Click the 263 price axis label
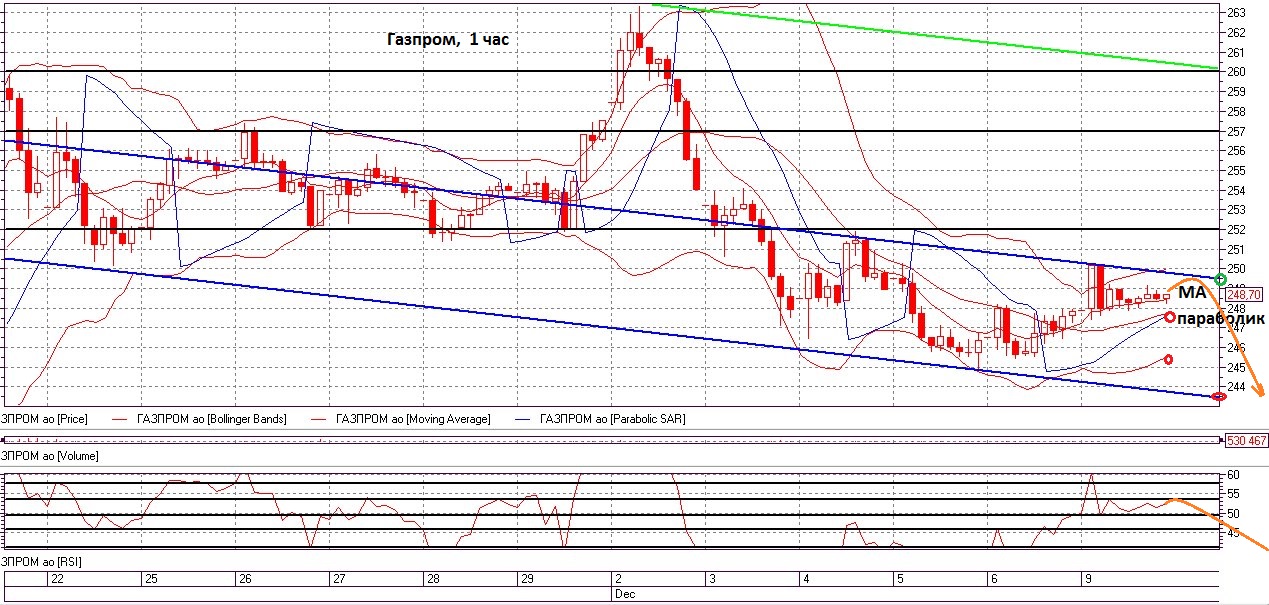1269x605 pixels. [x=1235, y=13]
